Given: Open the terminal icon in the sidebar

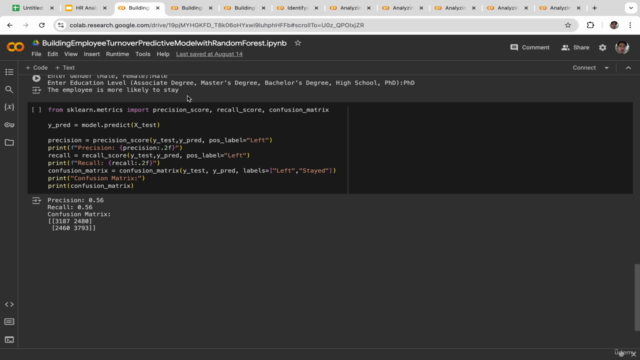Looking at the screenshot, I should pos(9,340).
